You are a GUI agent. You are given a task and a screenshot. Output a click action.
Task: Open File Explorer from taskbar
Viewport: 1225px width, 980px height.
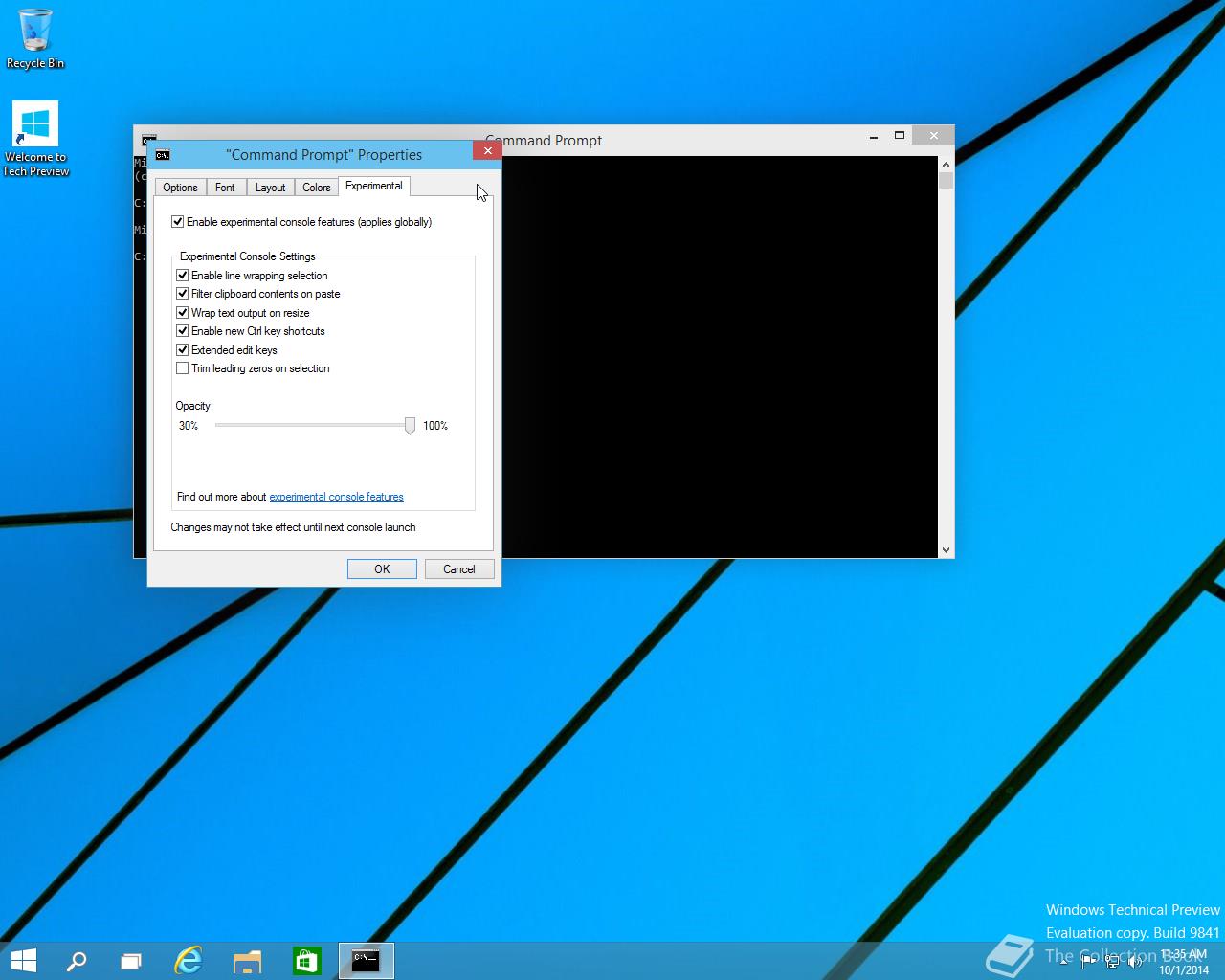(247, 961)
